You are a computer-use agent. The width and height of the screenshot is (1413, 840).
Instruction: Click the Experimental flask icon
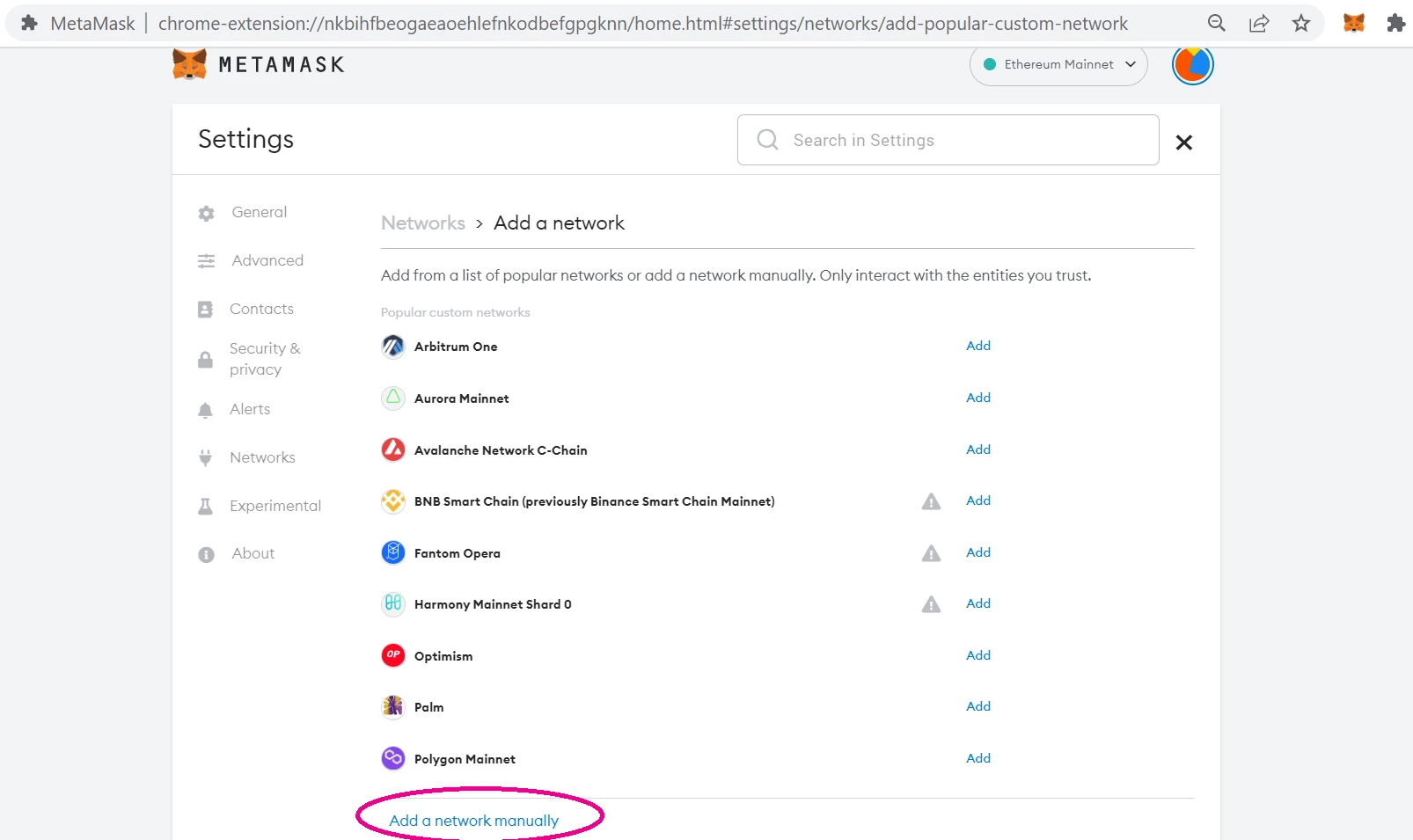click(x=205, y=506)
